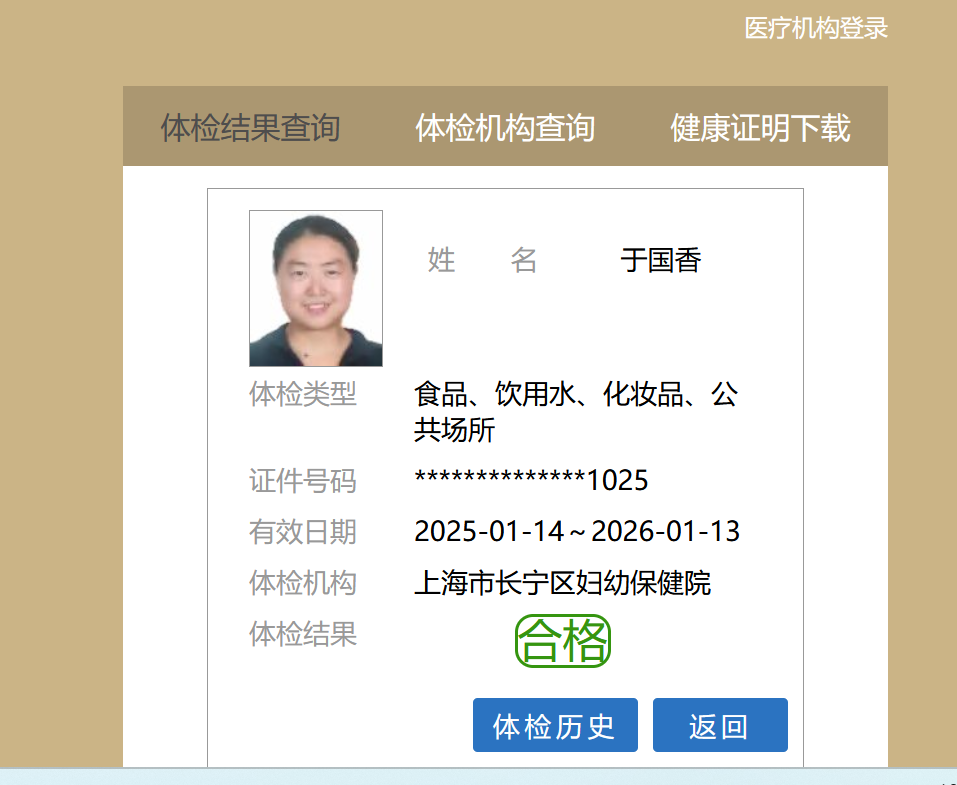Screen dimensions: 957x785
Task: Click the second line 共场所 of exam type
Action: (x=455, y=431)
